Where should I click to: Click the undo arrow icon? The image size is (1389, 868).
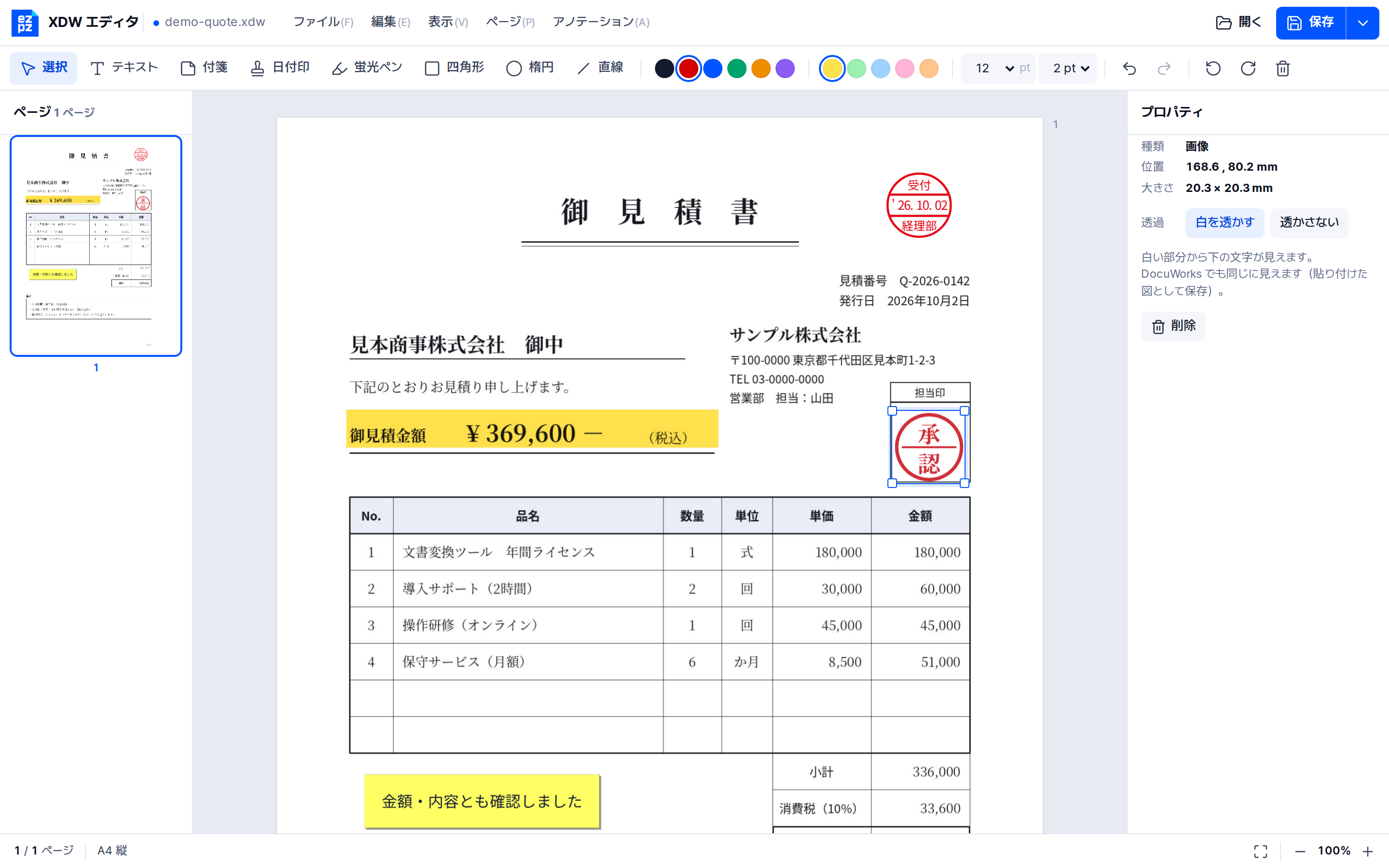(x=1129, y=68)
